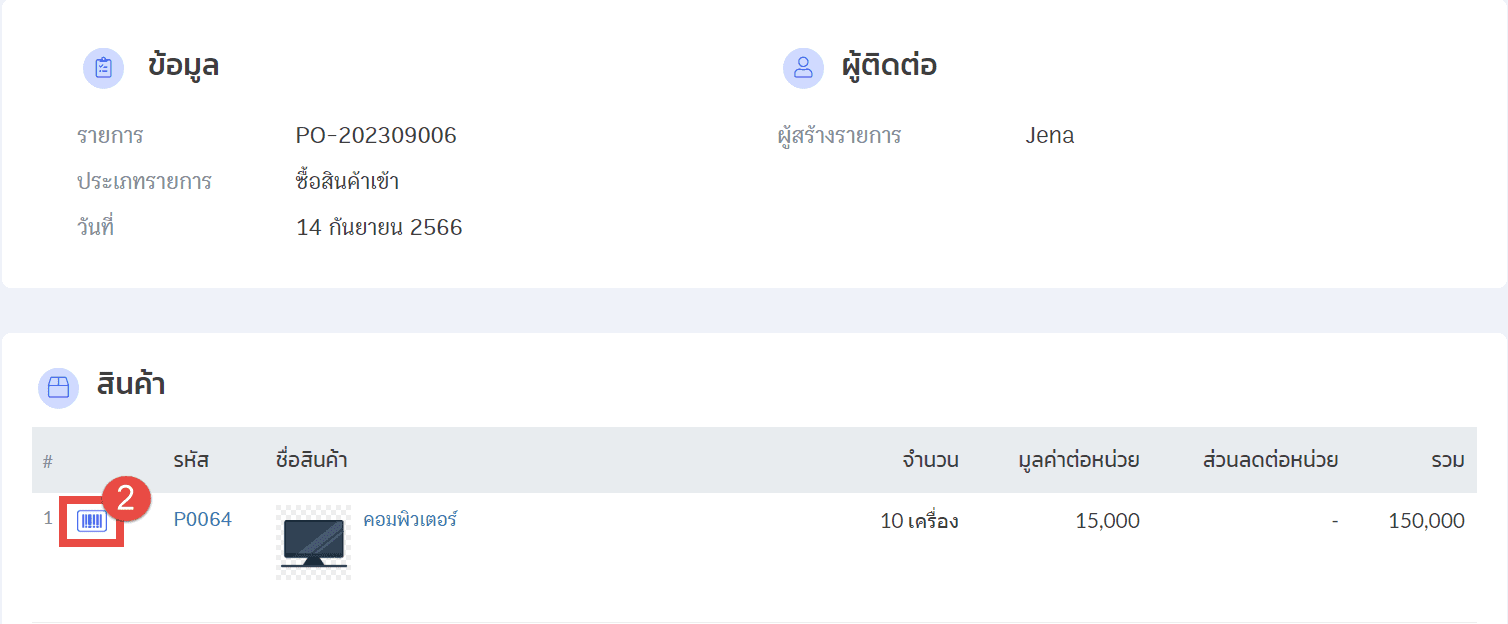This screenshot has height=624, width=1508.
Task: Click the box icon beside สินค้า
Action: tap(58, 387)
